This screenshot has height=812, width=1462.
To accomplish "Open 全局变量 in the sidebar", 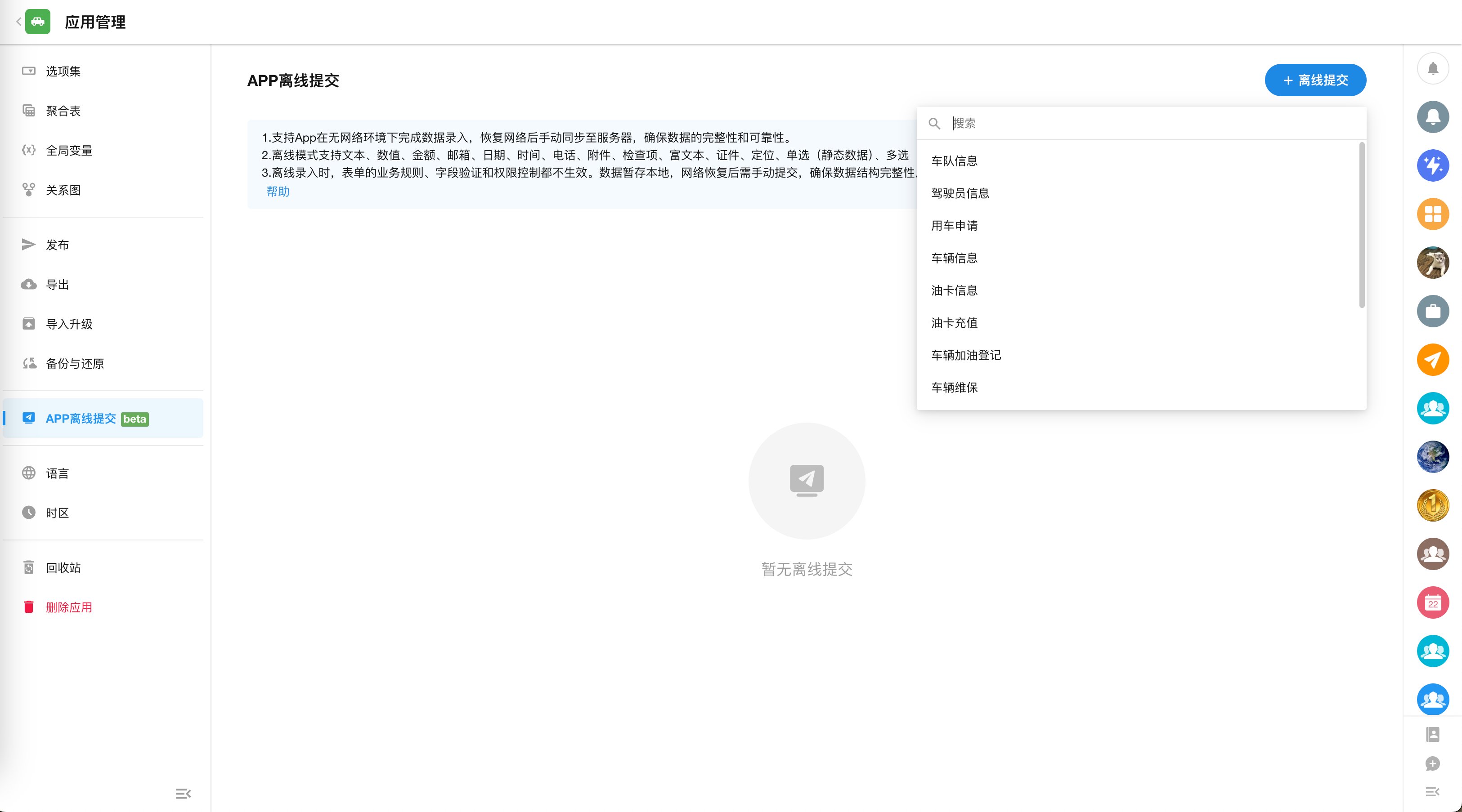I will 103,150.
